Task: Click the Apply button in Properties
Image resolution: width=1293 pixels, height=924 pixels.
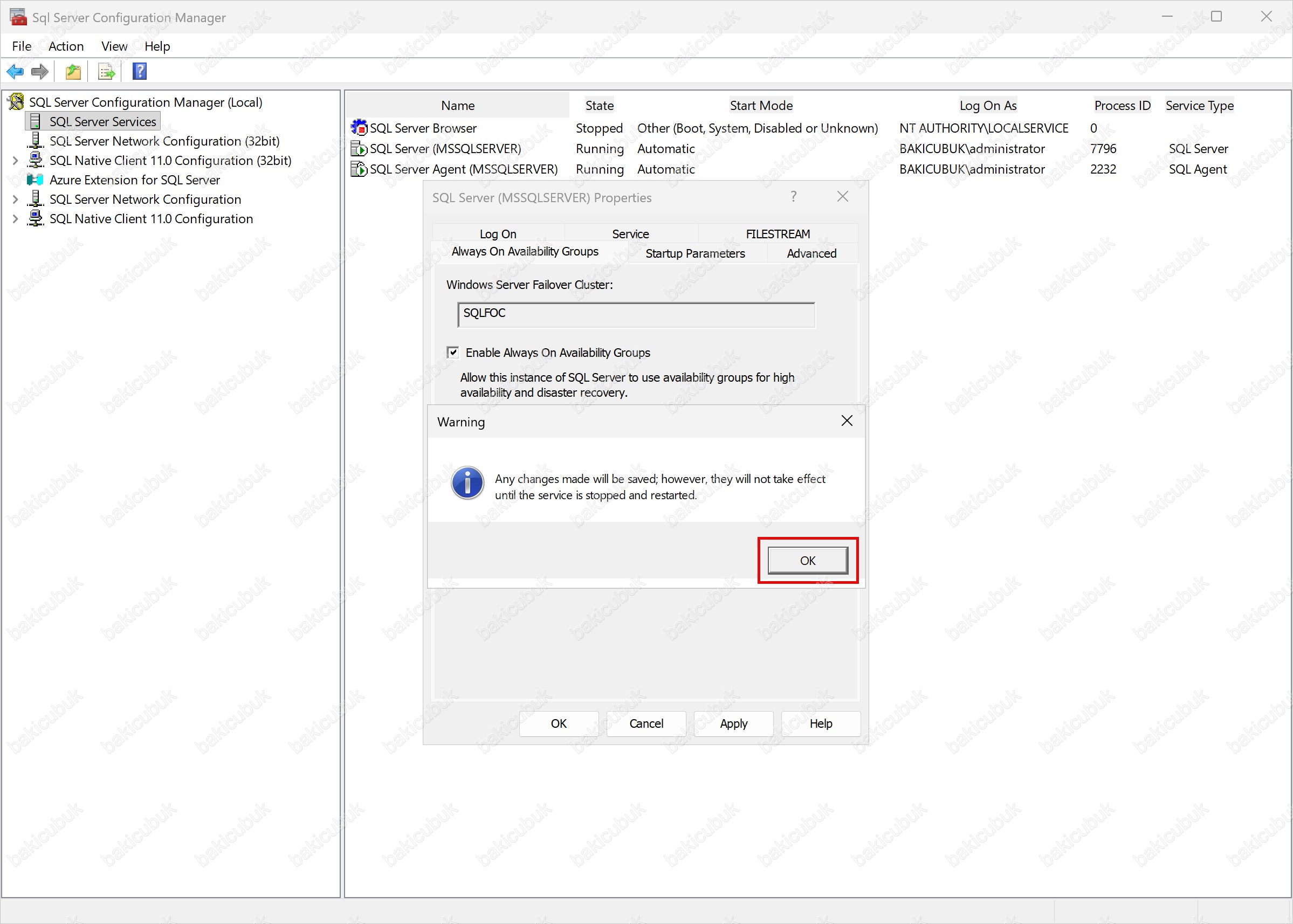Action: (733, 723)
